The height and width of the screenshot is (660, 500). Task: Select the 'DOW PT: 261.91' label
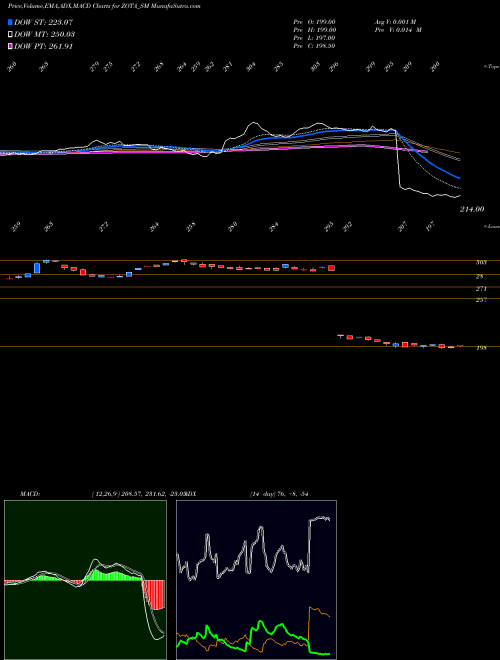point(43,46)
